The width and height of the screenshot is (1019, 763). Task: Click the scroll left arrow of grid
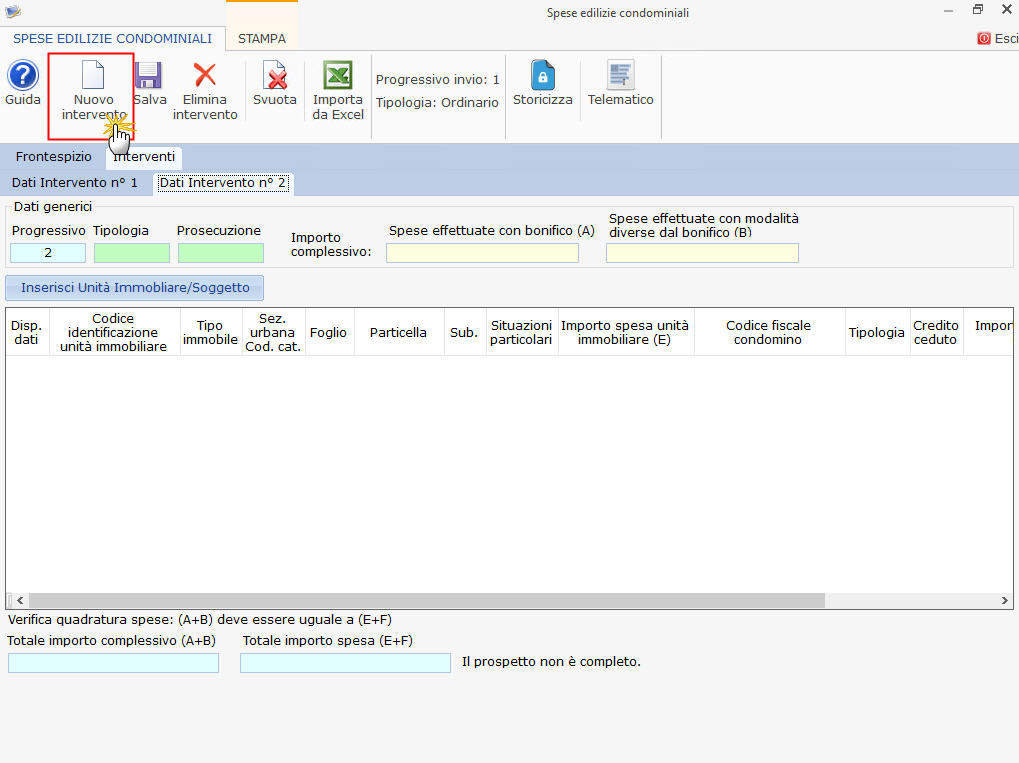[x=20, y=600]
